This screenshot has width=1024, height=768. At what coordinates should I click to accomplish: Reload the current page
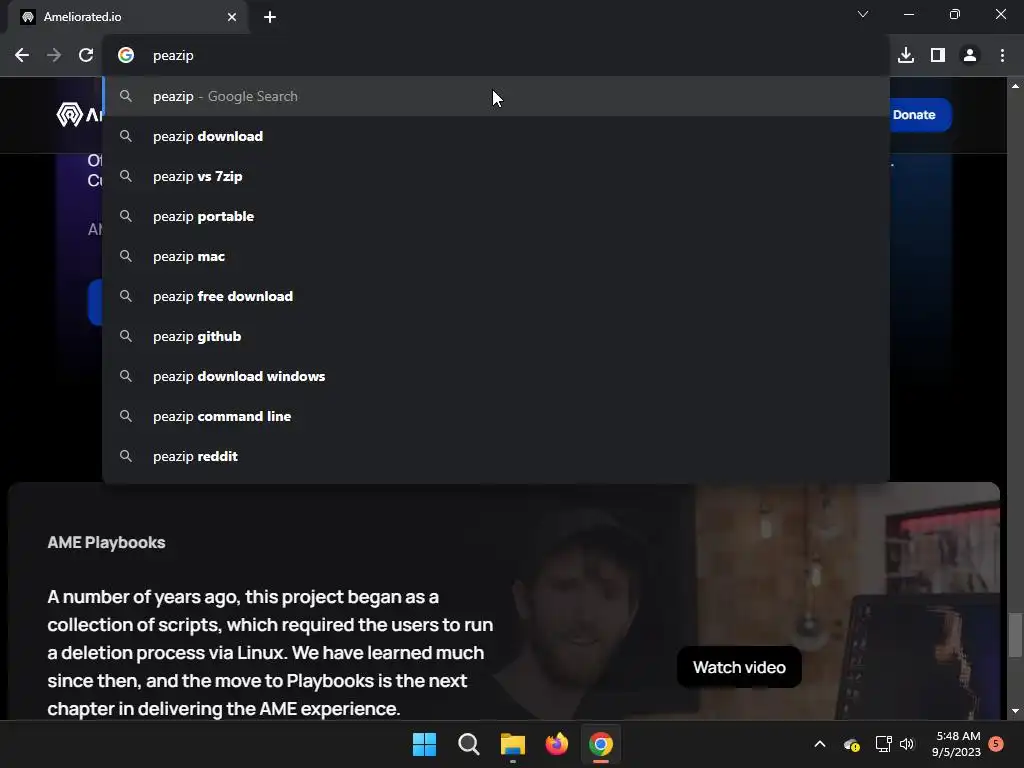[86, 56]
